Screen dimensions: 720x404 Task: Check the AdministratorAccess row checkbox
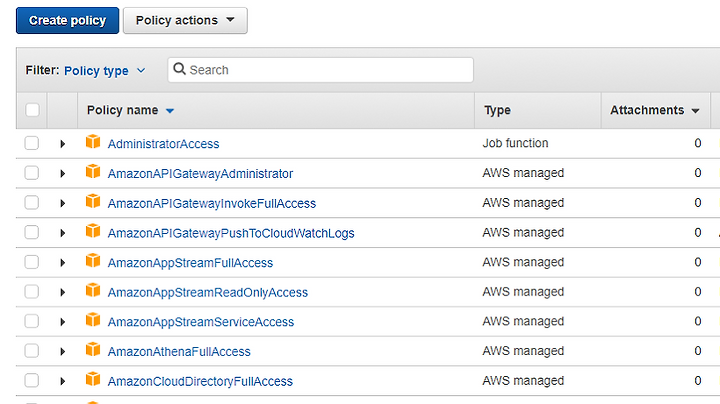tap(32, 143)
